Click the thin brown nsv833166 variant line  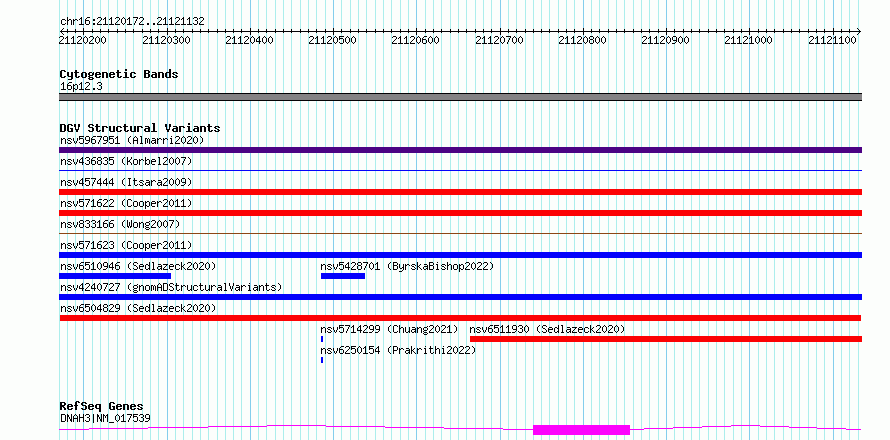click(x=460, y=233)
